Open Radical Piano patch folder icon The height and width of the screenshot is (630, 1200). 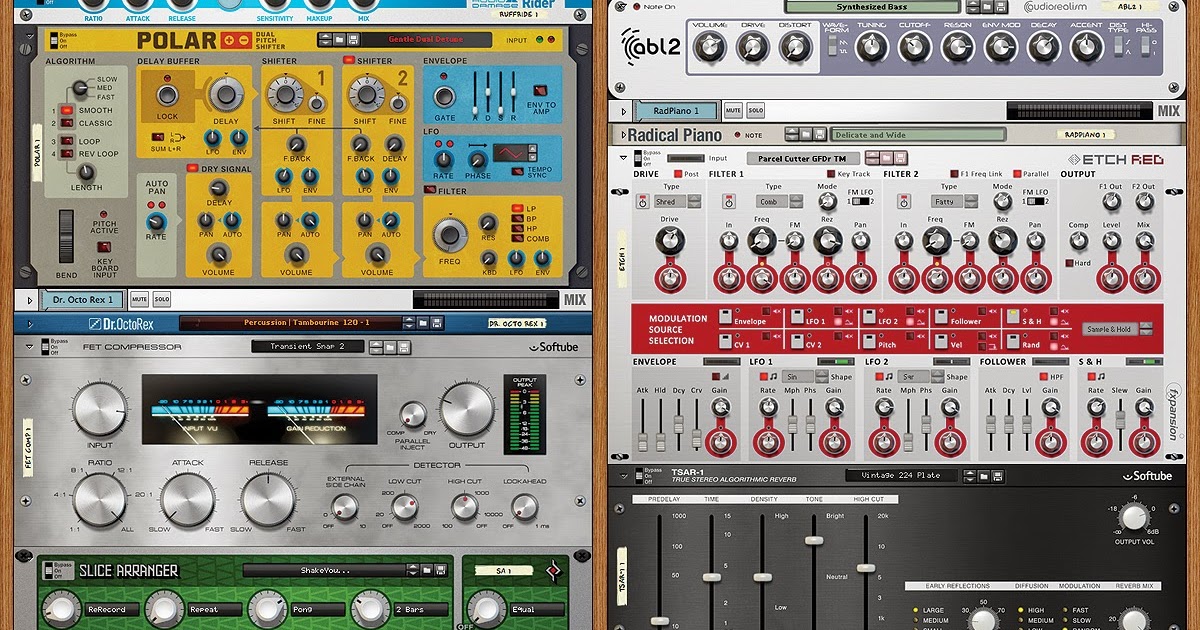click(x=806, y=134)
